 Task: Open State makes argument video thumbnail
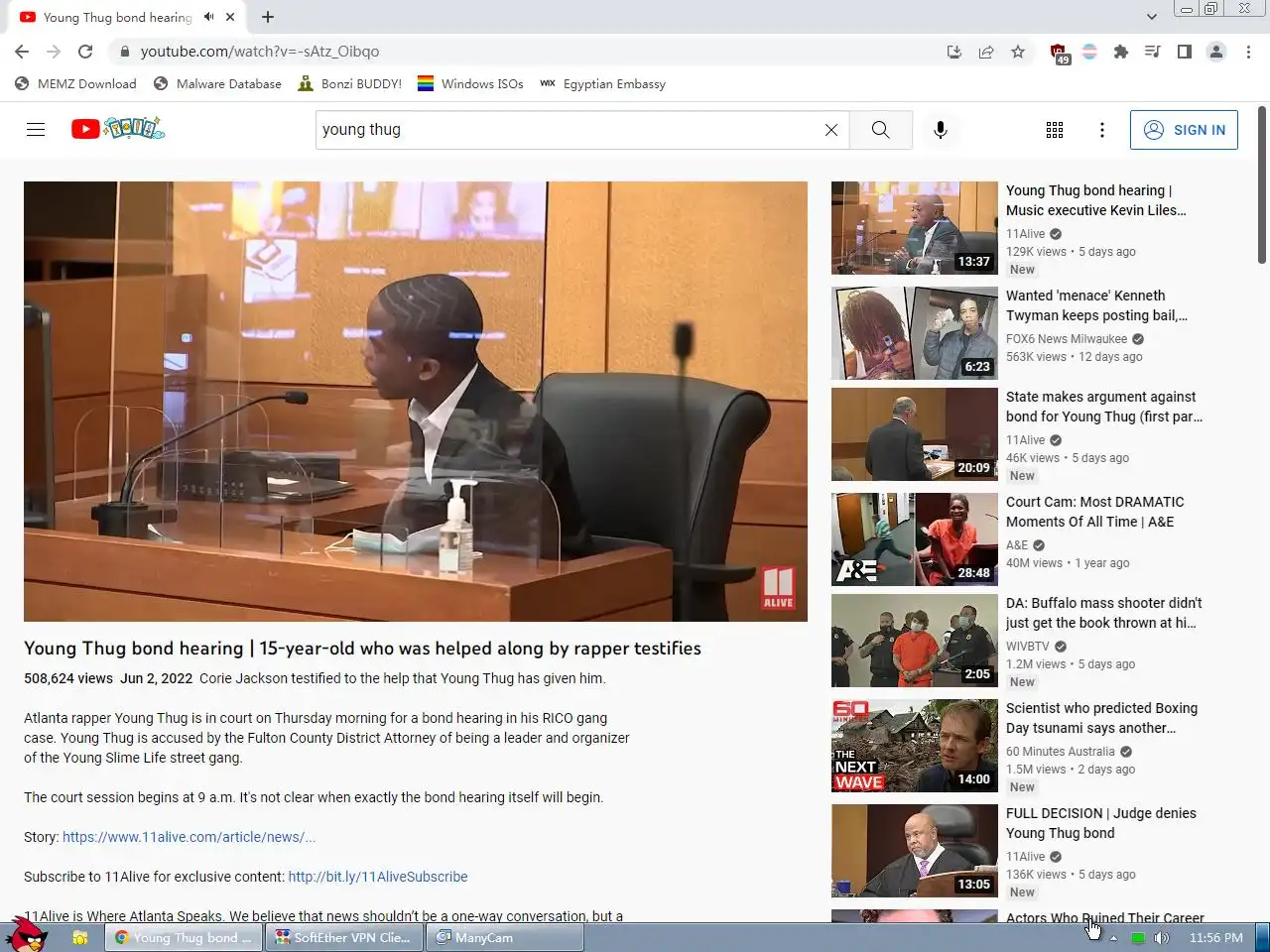pos(915,434)
